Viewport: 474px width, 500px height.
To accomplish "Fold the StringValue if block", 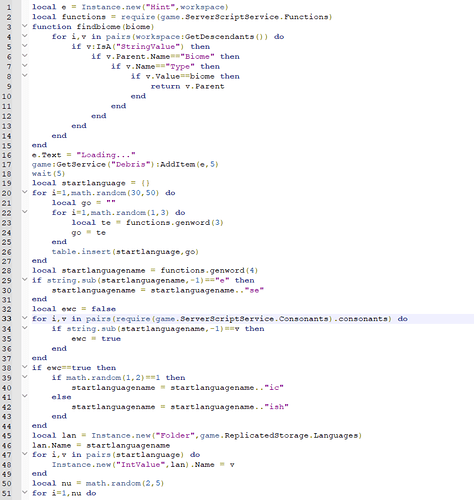I will coord(25,45).
